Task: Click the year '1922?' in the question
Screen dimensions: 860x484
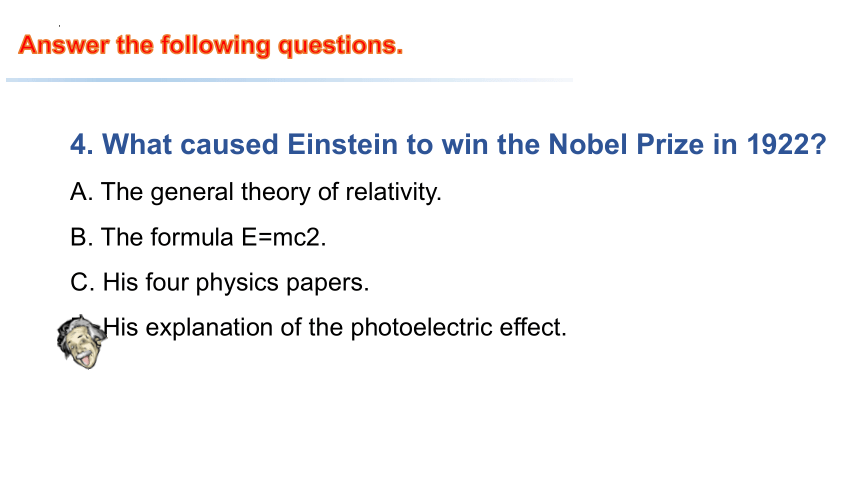Action: click(787, 145)
